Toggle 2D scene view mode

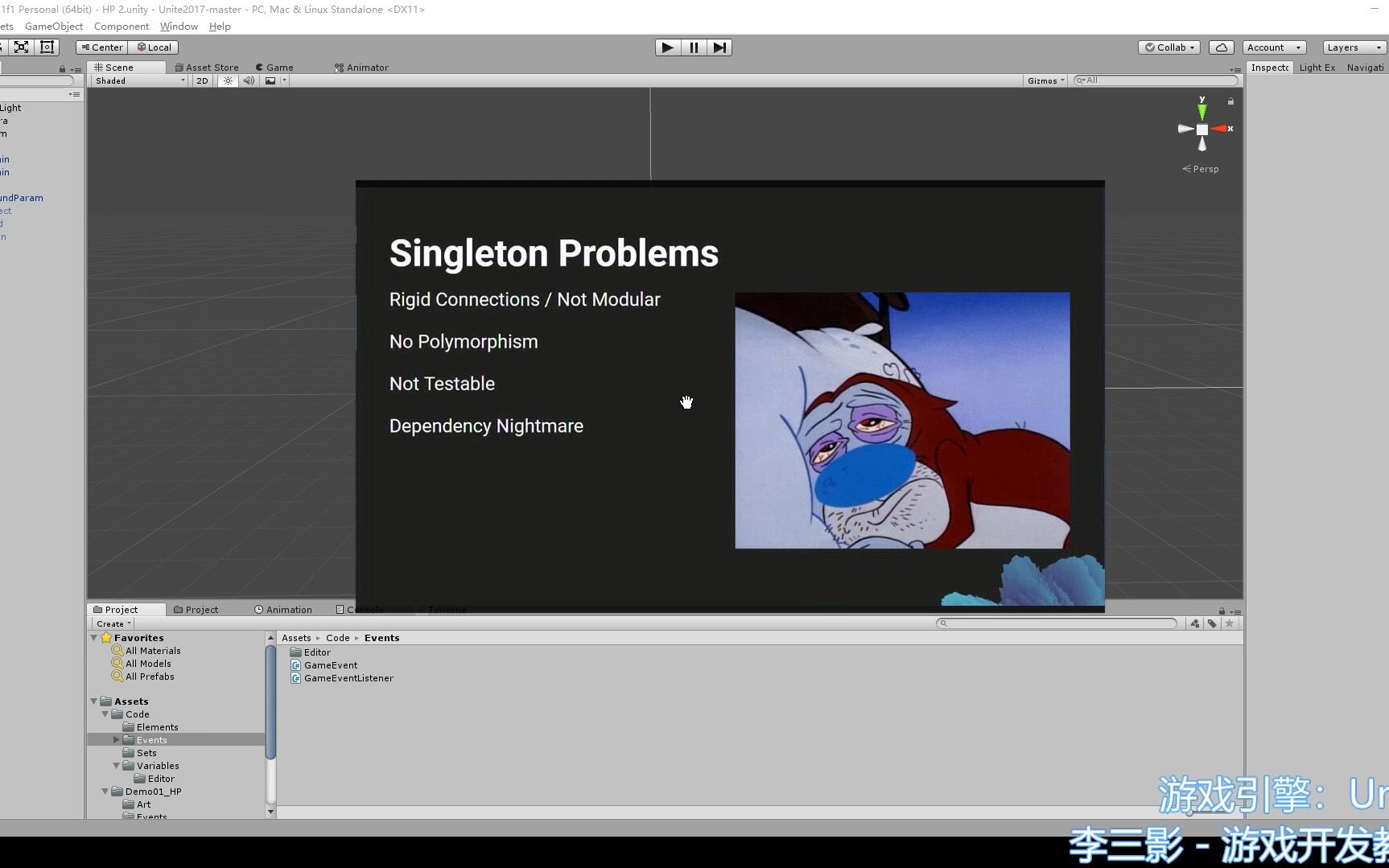click(202, 80)
